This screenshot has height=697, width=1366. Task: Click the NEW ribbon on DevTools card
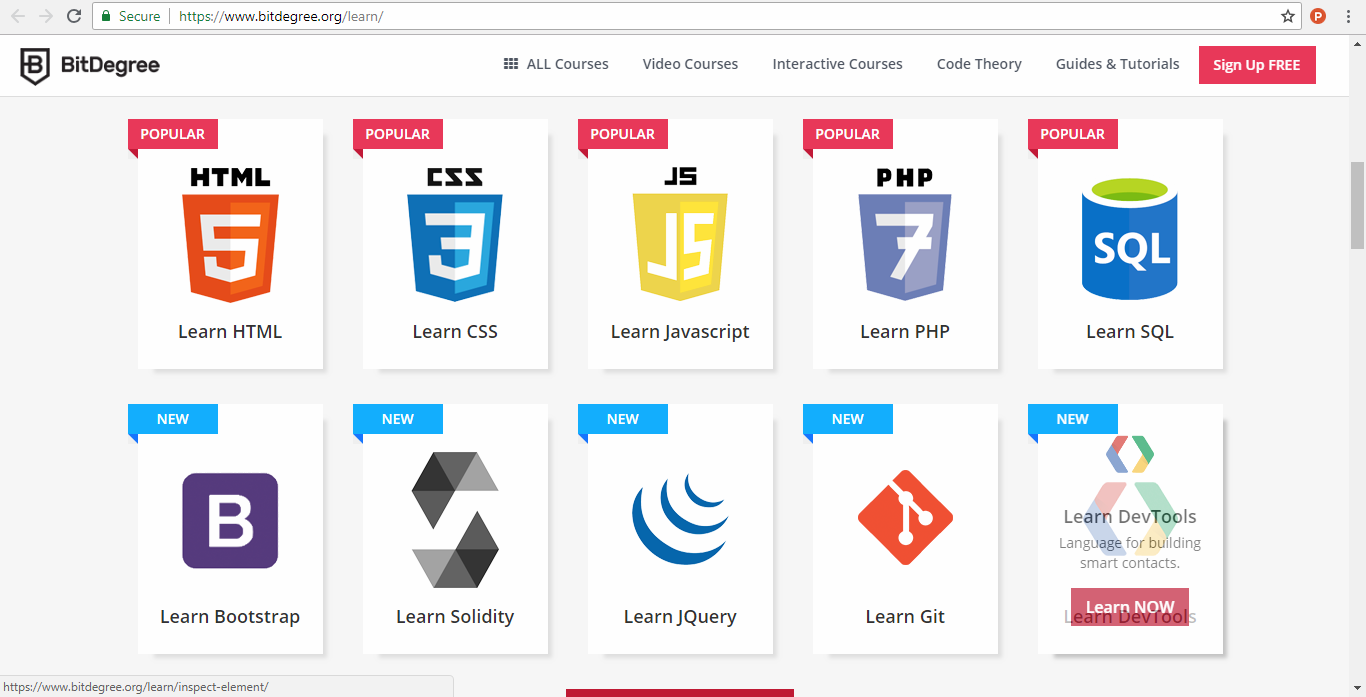coord(1073,419)
